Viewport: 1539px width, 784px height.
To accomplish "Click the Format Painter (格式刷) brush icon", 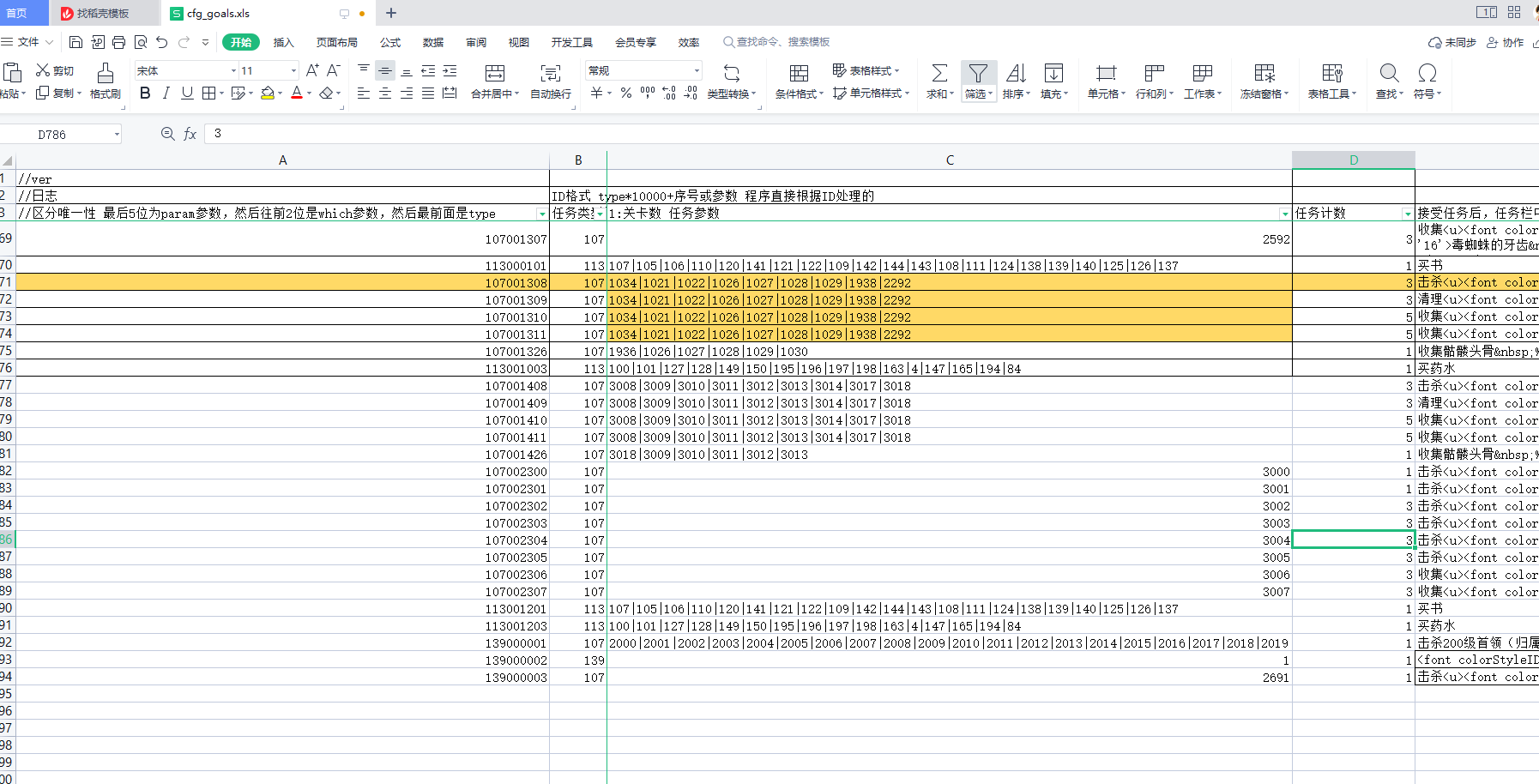I will tap(106, 72).
